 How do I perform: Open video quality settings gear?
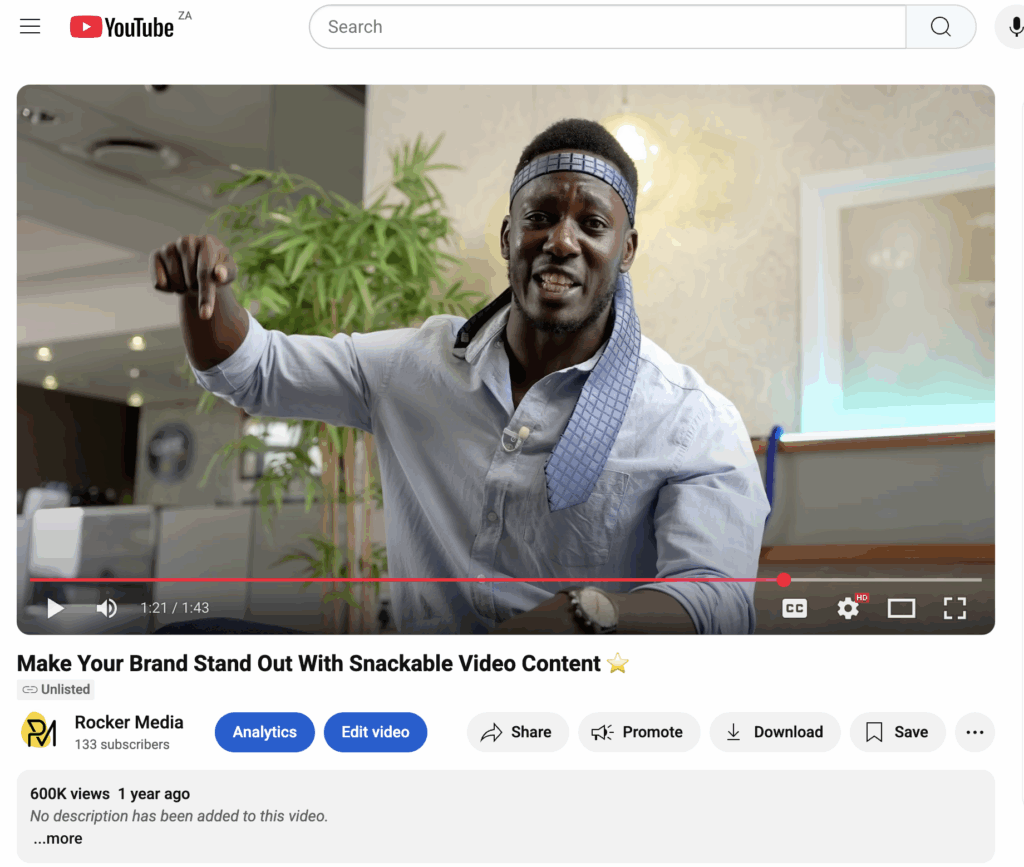pyautogui.click(x=848, y=608)
